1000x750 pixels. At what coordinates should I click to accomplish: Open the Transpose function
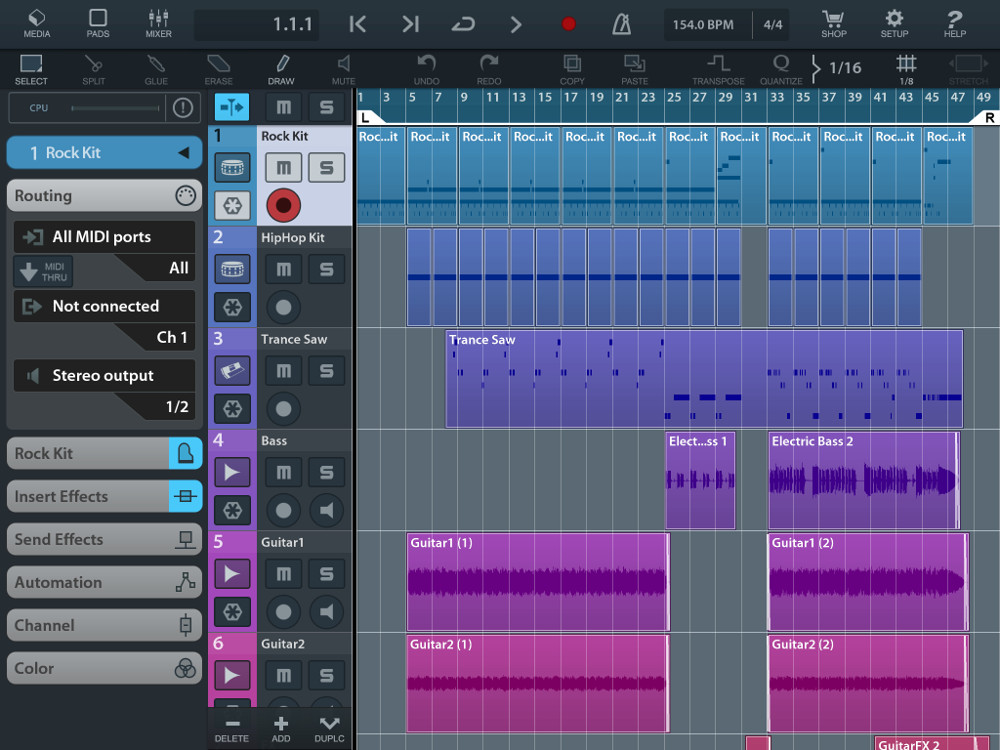(x=718, y=70)
